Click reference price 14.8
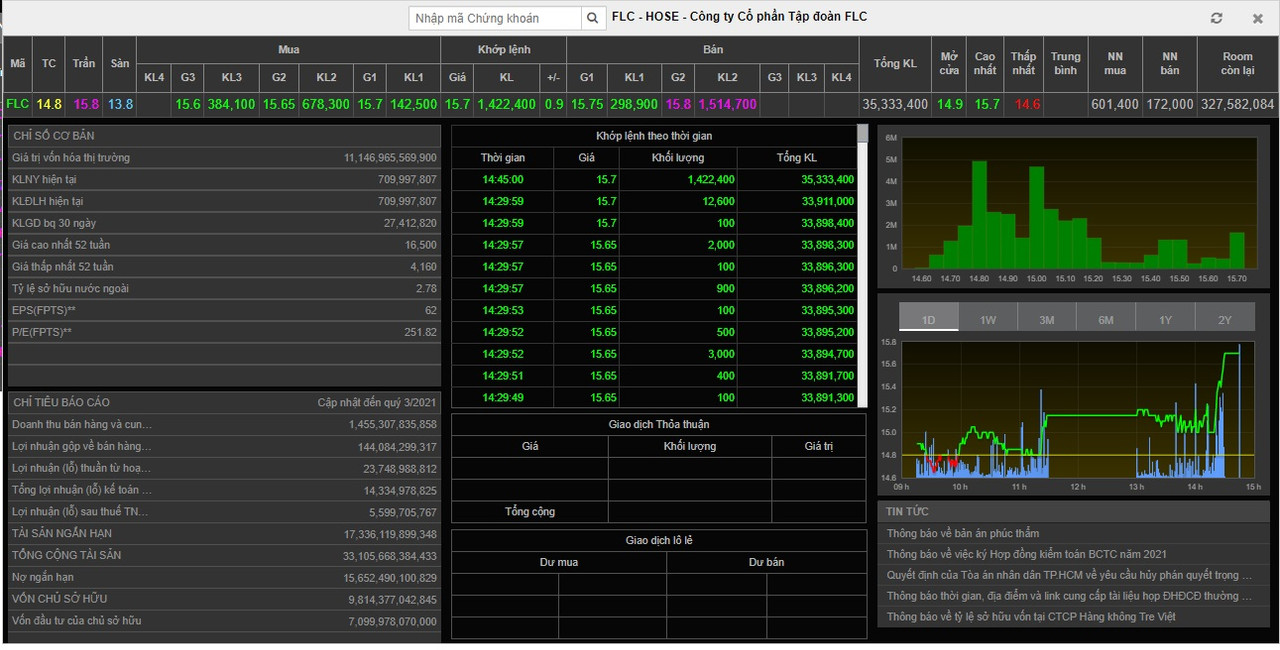Image resolution: width=1280 pixels, height=650 pixels. click(x=49, y=104)
